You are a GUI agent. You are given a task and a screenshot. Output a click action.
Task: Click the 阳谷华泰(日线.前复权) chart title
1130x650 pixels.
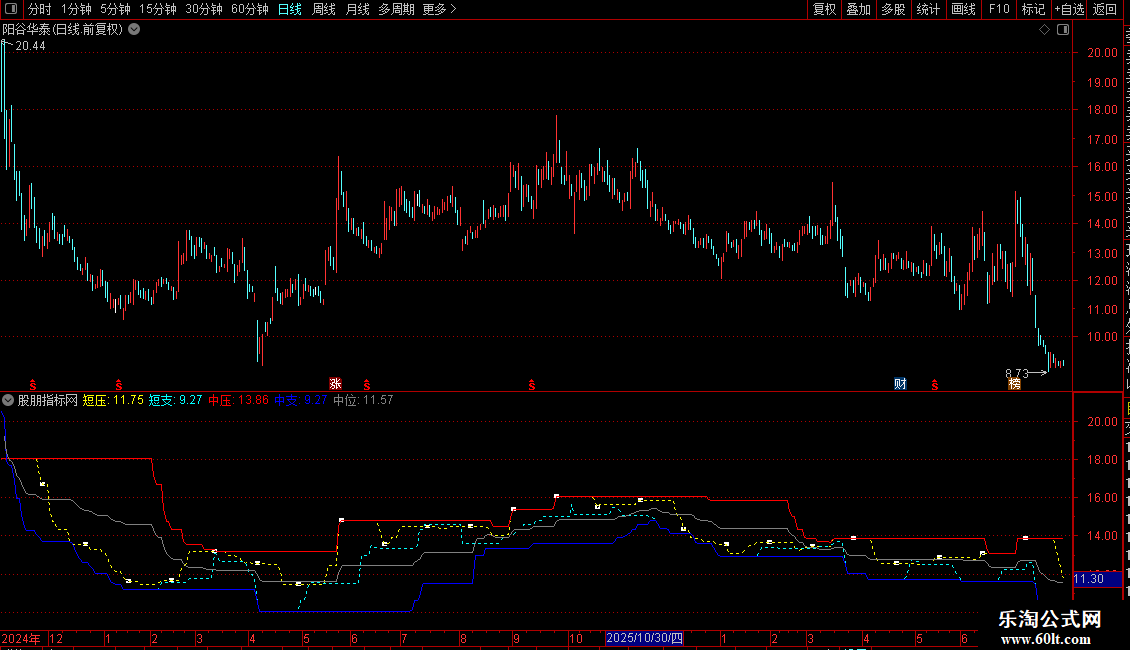coord(63,30)
